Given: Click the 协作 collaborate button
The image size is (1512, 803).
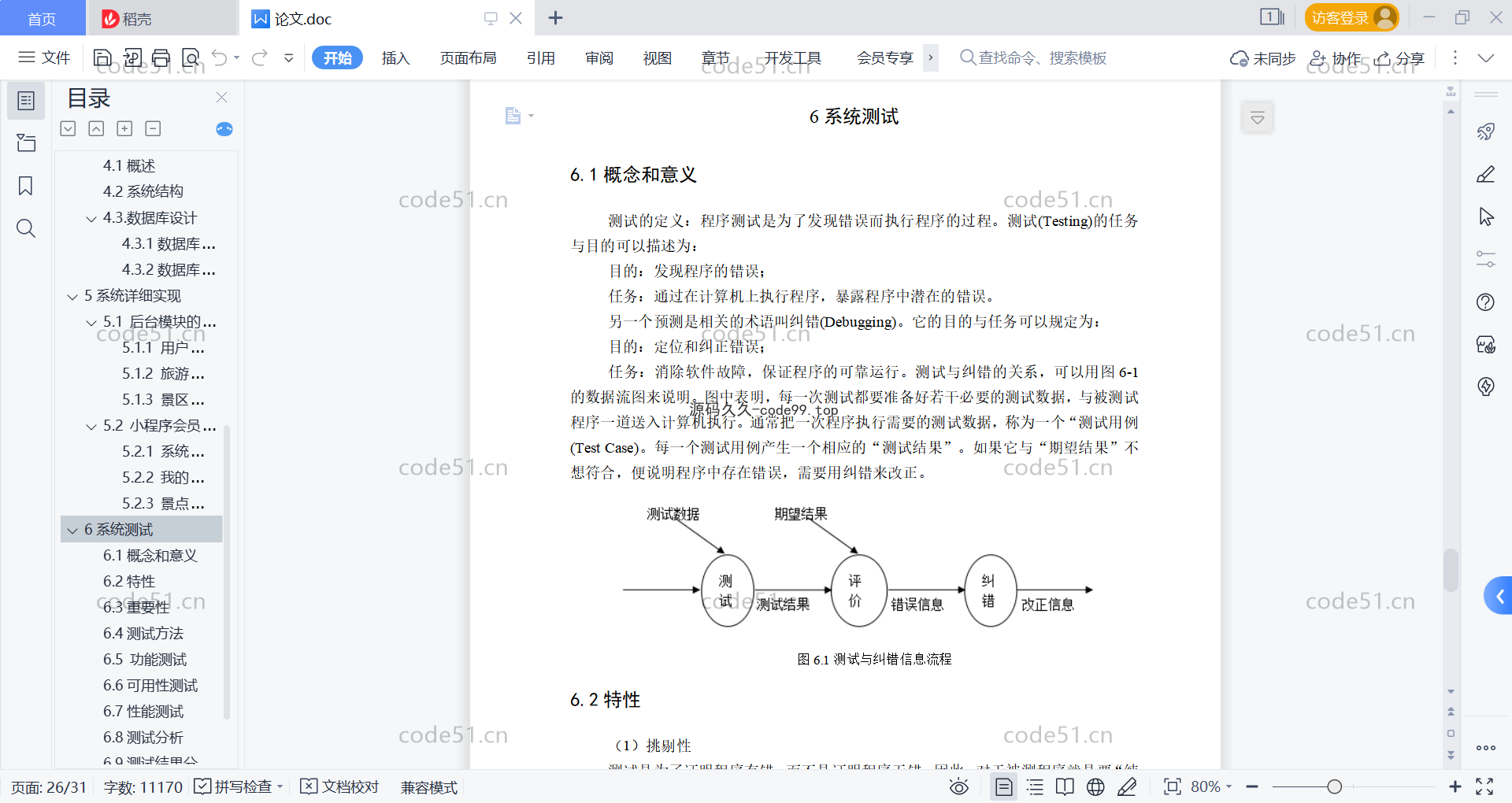Looking at the screenshot, I should pyautogui.click(x=1335, y=58).
